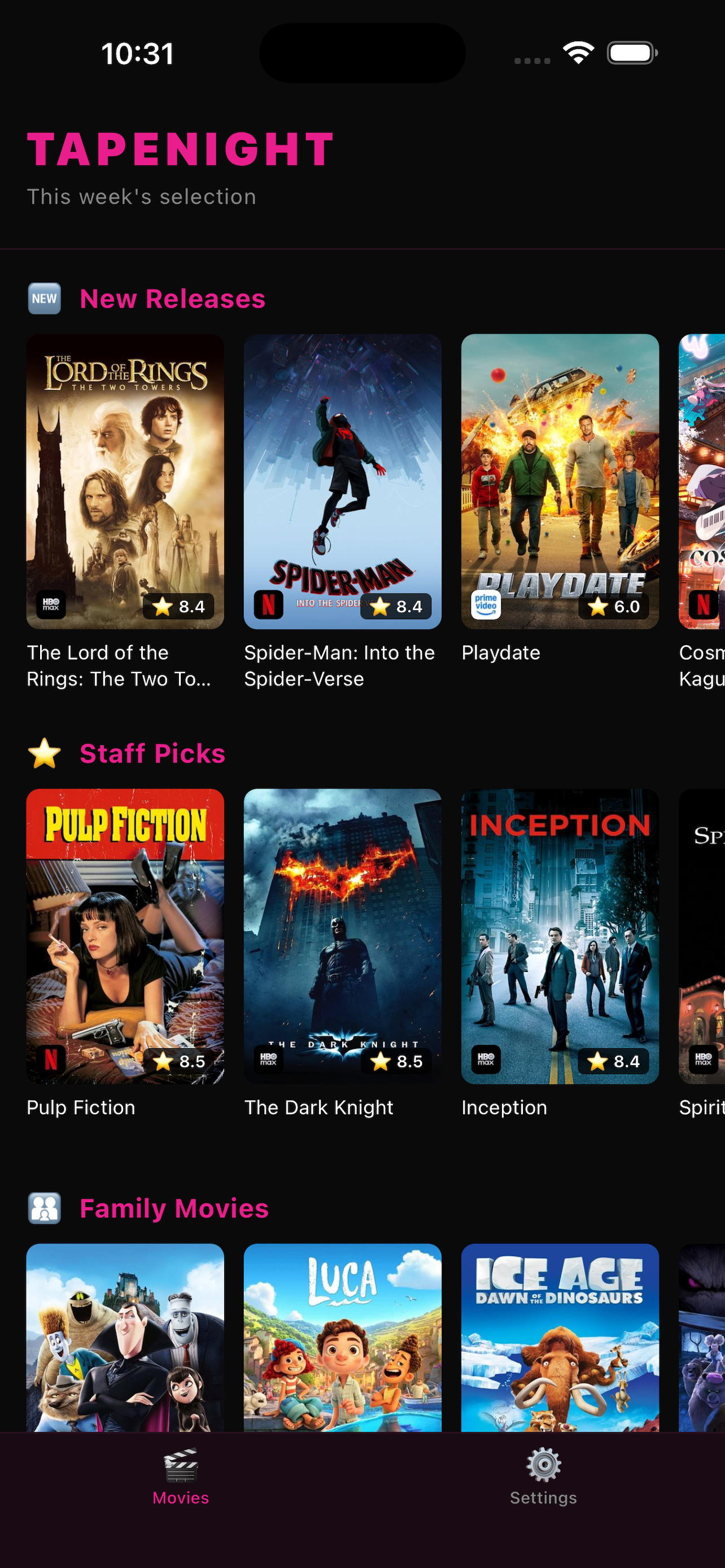This screenshot has height=1568, width=725.
Task: Tap the New Releases section heading
Action: point(173,299)
